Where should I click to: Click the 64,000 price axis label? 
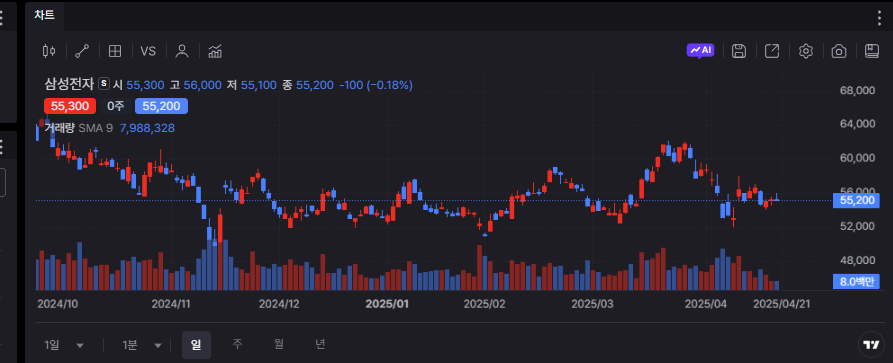857,124
